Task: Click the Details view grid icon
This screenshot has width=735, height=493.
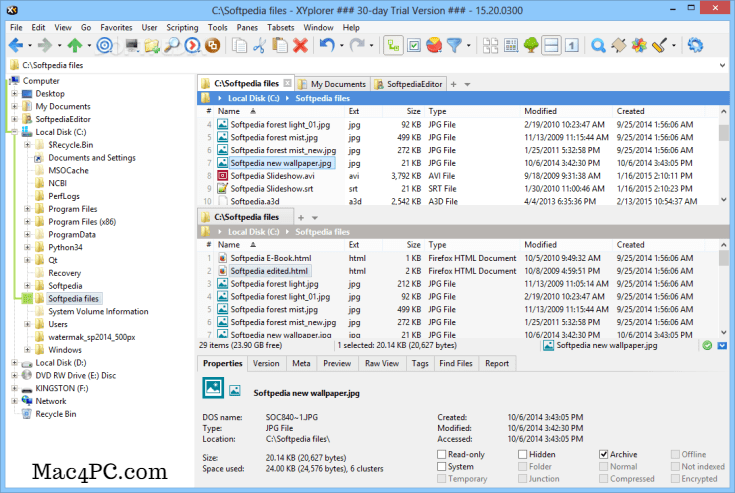Action: click(x=511, y=45)
